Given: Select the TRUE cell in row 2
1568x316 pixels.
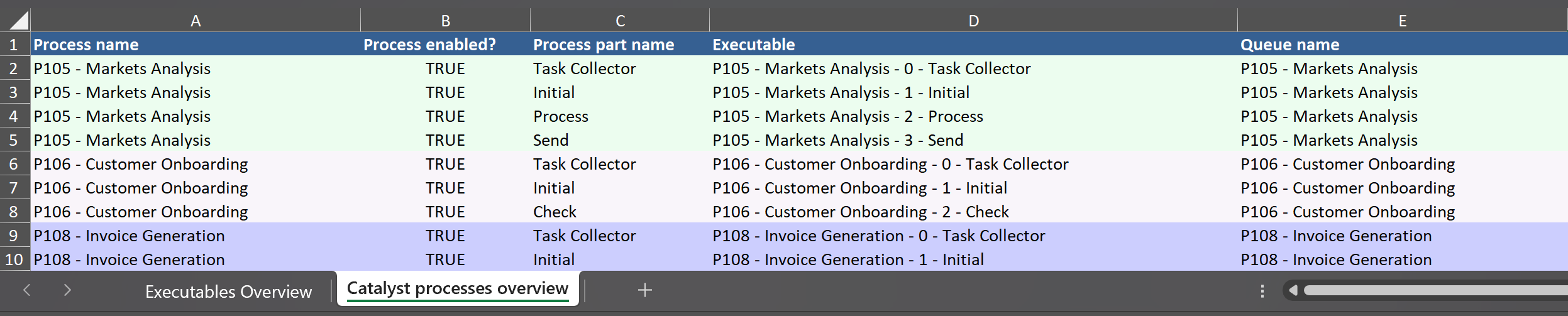Looking at the screenshot, I should coord(444,68).
